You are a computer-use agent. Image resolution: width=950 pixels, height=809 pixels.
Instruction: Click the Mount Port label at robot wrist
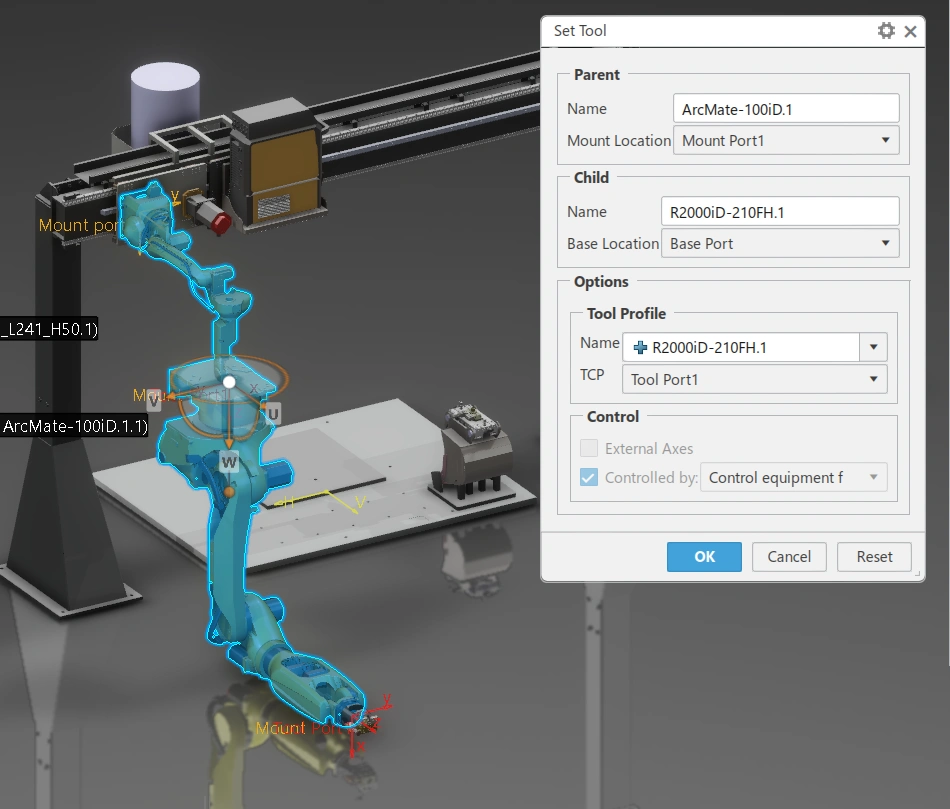click(299, 728)
